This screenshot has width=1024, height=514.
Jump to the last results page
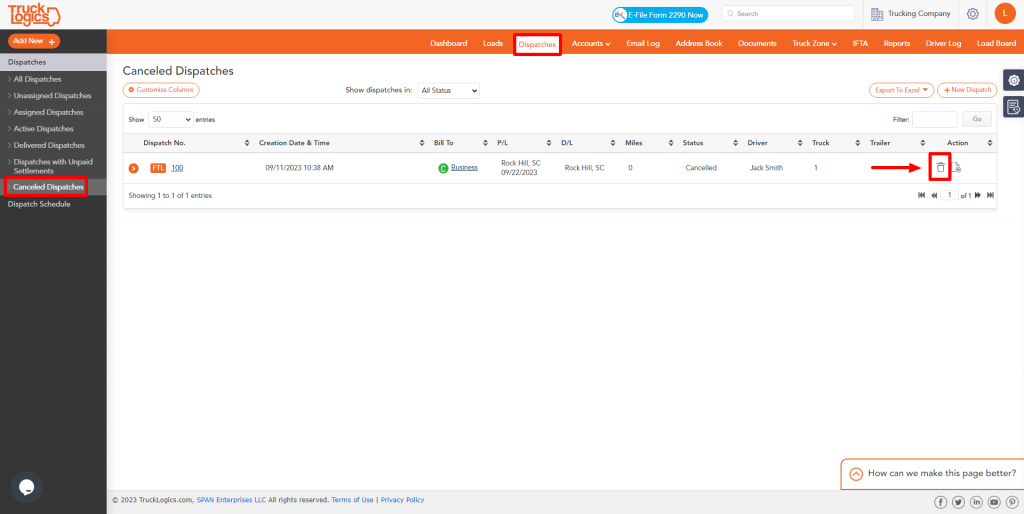coord(990,195)
